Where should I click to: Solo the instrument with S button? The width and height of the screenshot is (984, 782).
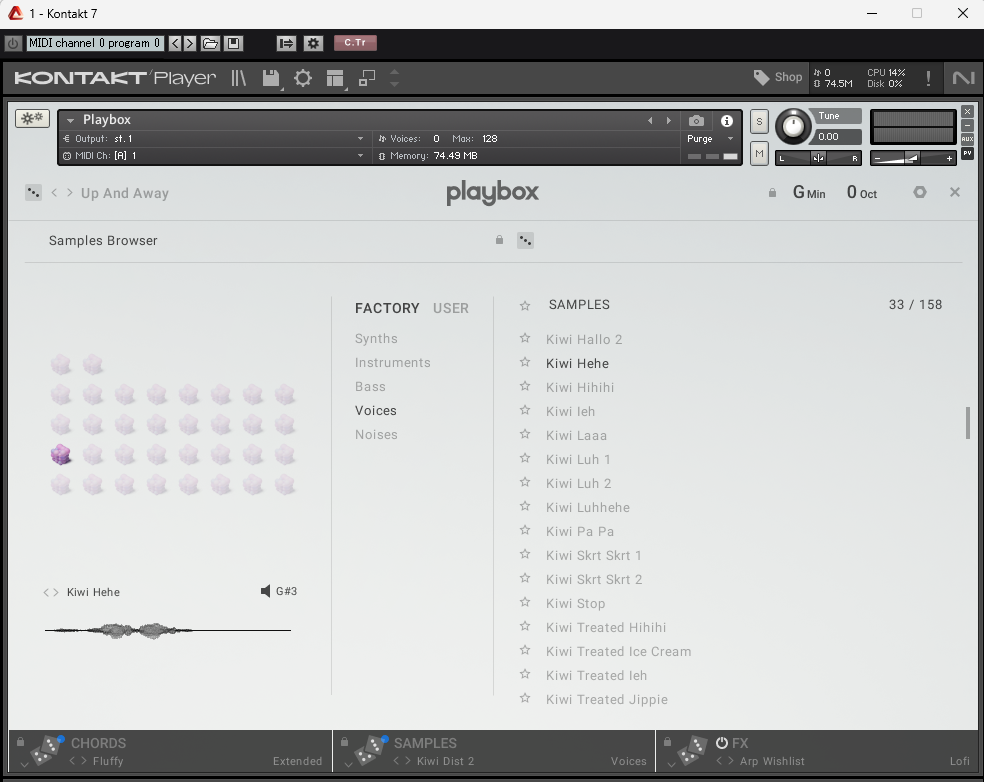(759, 122)
